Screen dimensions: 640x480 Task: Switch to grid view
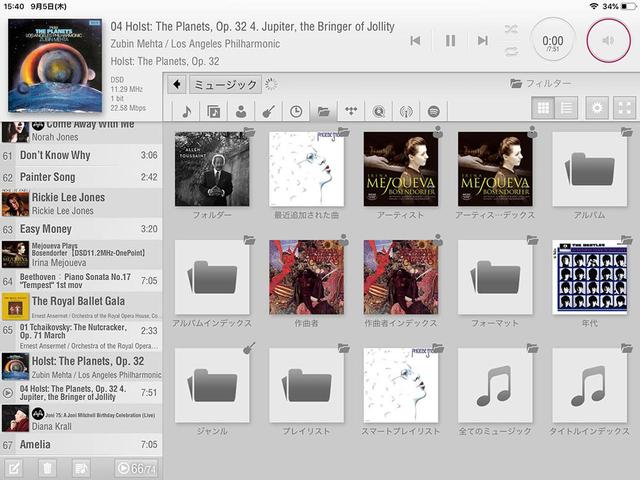click(543, 108)
